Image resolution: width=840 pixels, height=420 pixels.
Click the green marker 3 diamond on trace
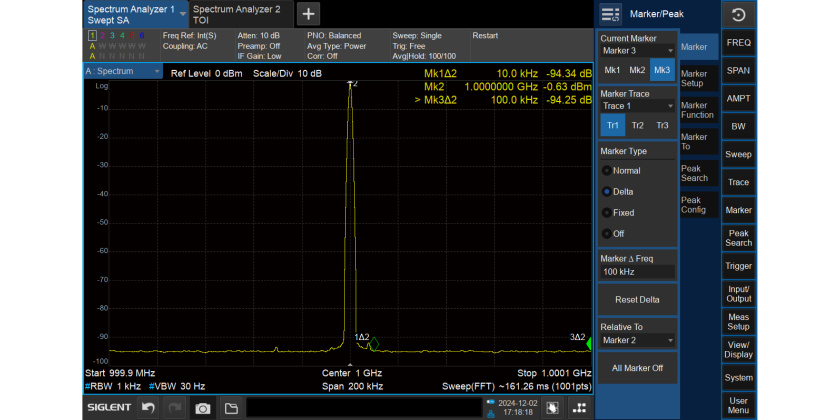point(589,344)
